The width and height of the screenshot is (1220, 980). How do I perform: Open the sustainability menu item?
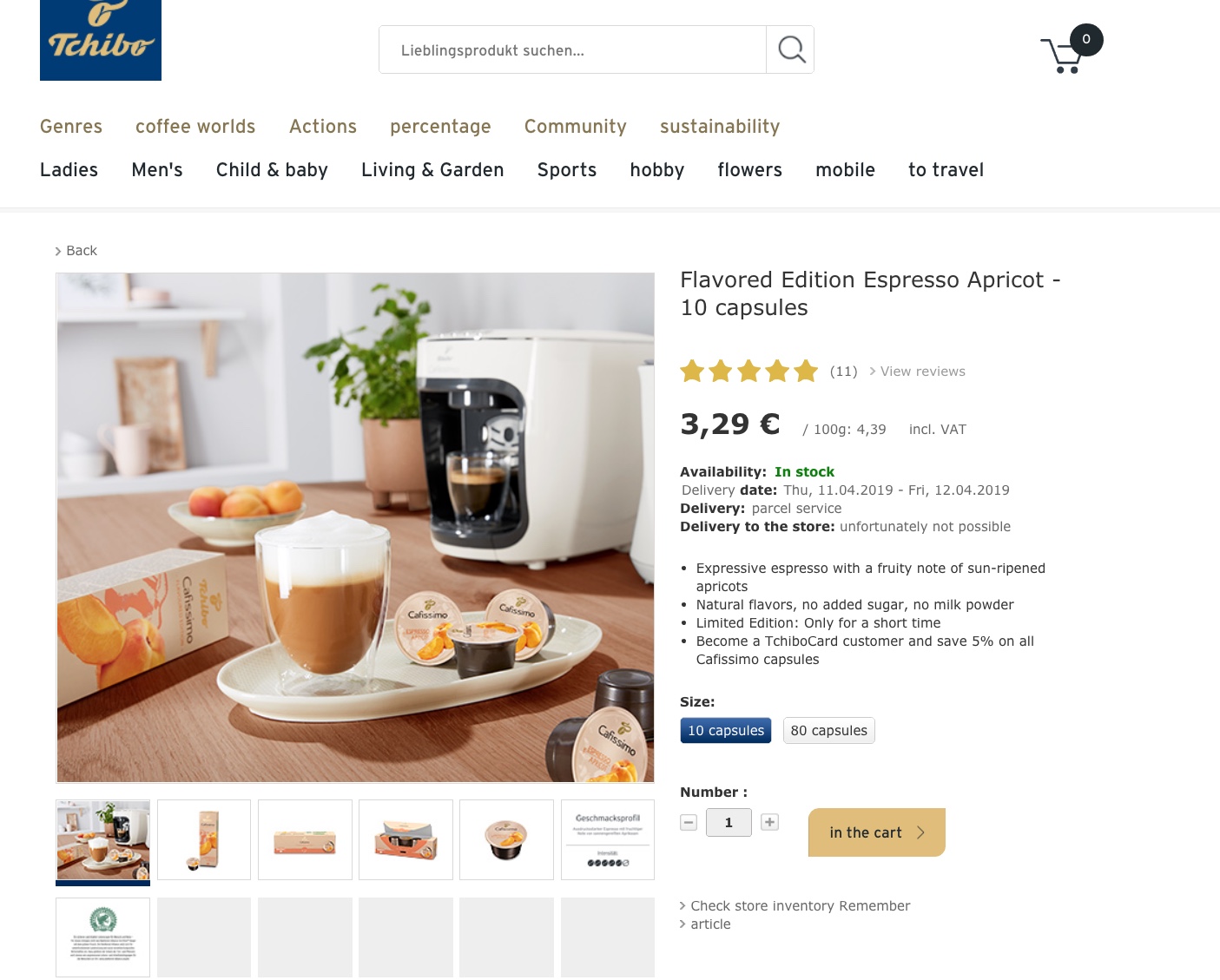pyautogui.click(x=720, y=127)
